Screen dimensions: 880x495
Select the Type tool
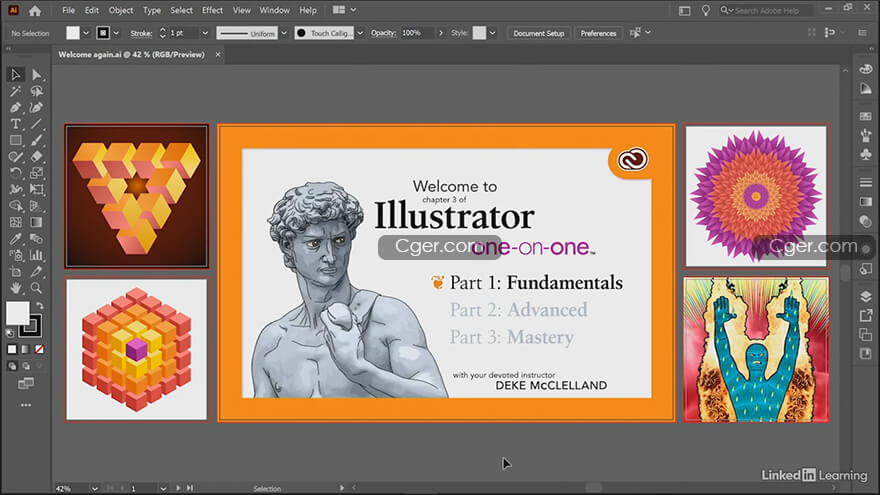point(16,124)
